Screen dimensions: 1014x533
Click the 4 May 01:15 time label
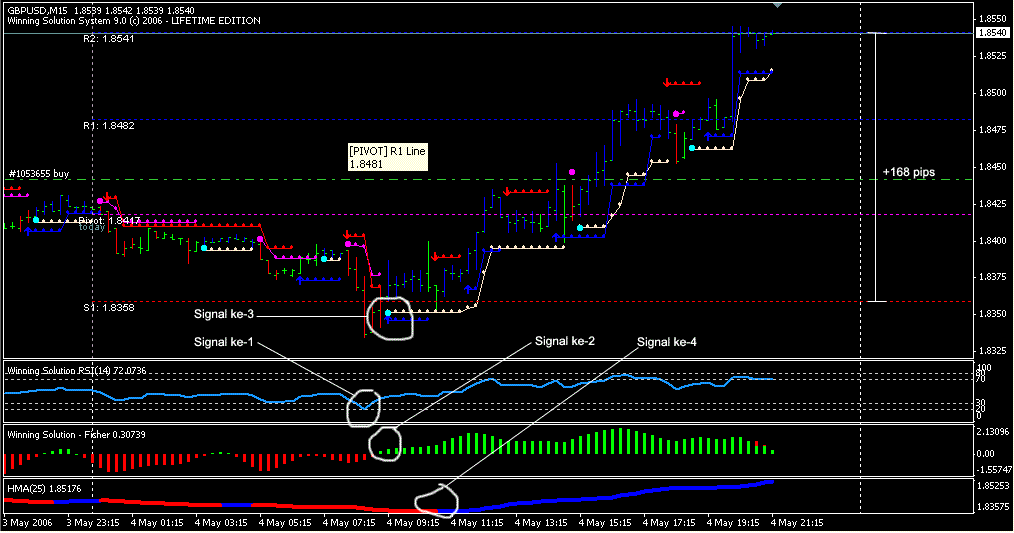[x=157, y=523]
